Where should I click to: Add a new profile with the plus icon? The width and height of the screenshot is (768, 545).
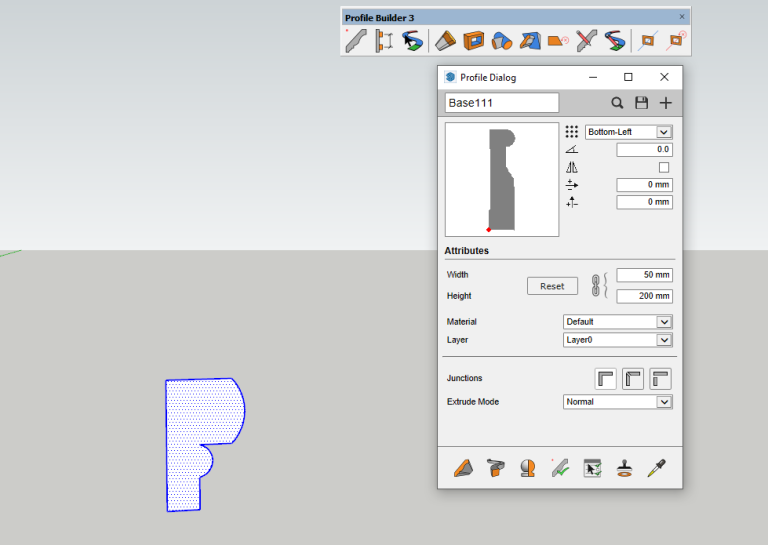pyautogui.click(x=666, y=103)
